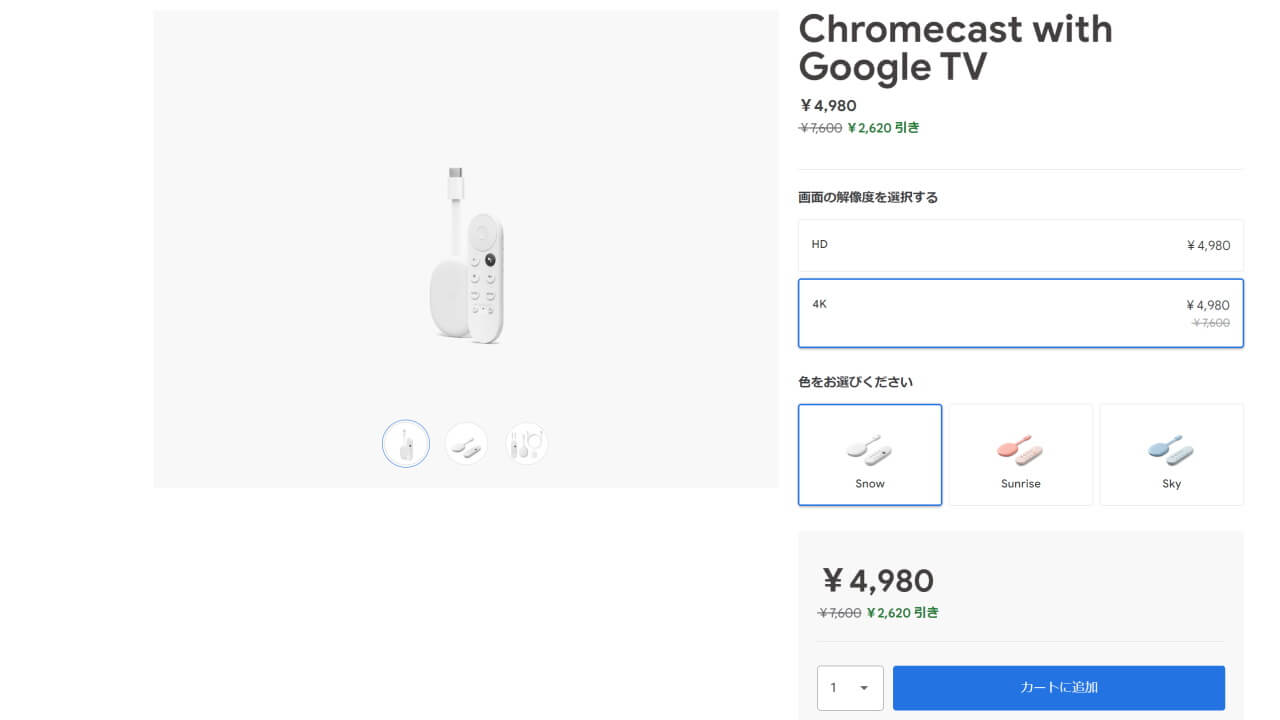1280x720 pixels.
Task: Click the ¥2,620 引き discount label
Action: [x=884, y=128]
